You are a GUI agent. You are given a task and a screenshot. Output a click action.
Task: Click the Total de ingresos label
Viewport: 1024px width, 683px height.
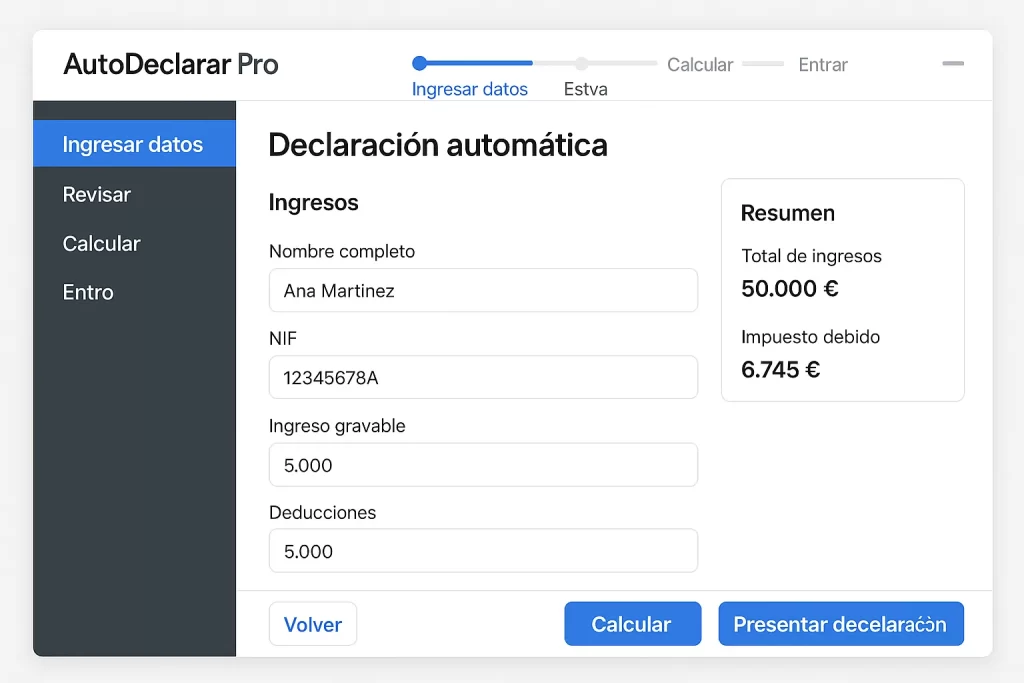[811, 256]
